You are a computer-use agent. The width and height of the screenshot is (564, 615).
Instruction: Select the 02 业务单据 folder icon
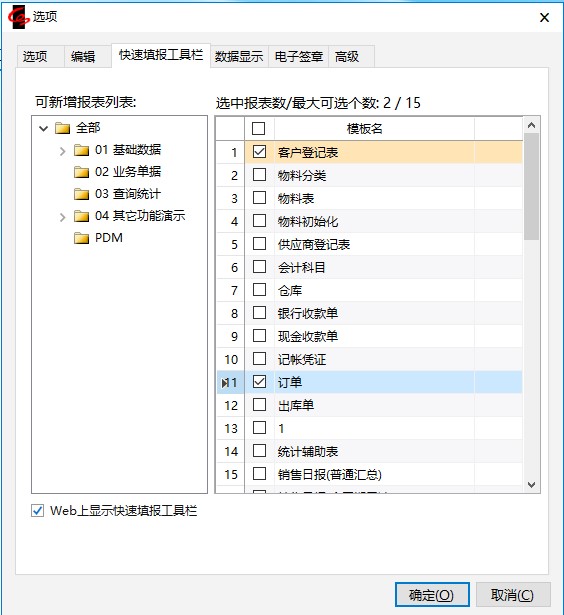point(81,172)
